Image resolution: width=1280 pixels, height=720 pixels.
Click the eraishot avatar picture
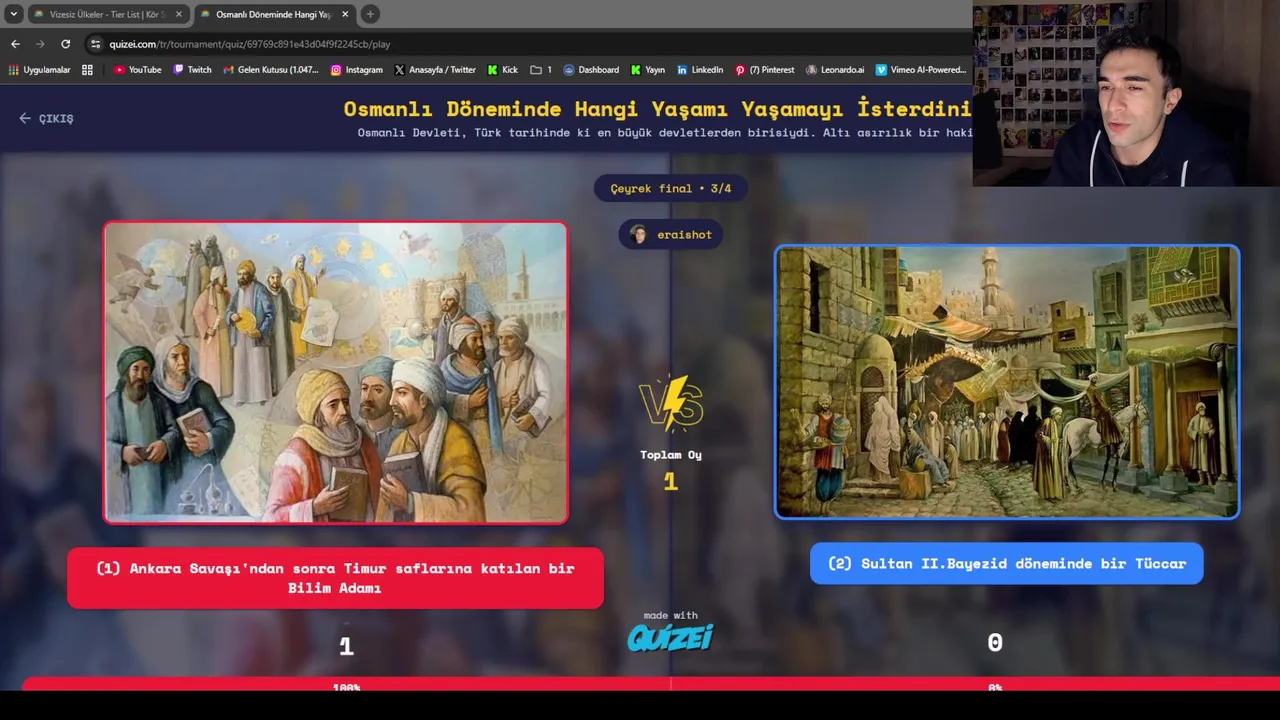click(638, 235)
